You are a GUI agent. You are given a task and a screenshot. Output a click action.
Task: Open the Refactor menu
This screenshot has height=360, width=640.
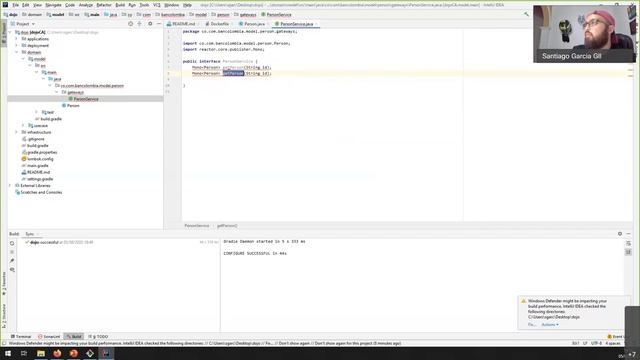coord(104,5)
